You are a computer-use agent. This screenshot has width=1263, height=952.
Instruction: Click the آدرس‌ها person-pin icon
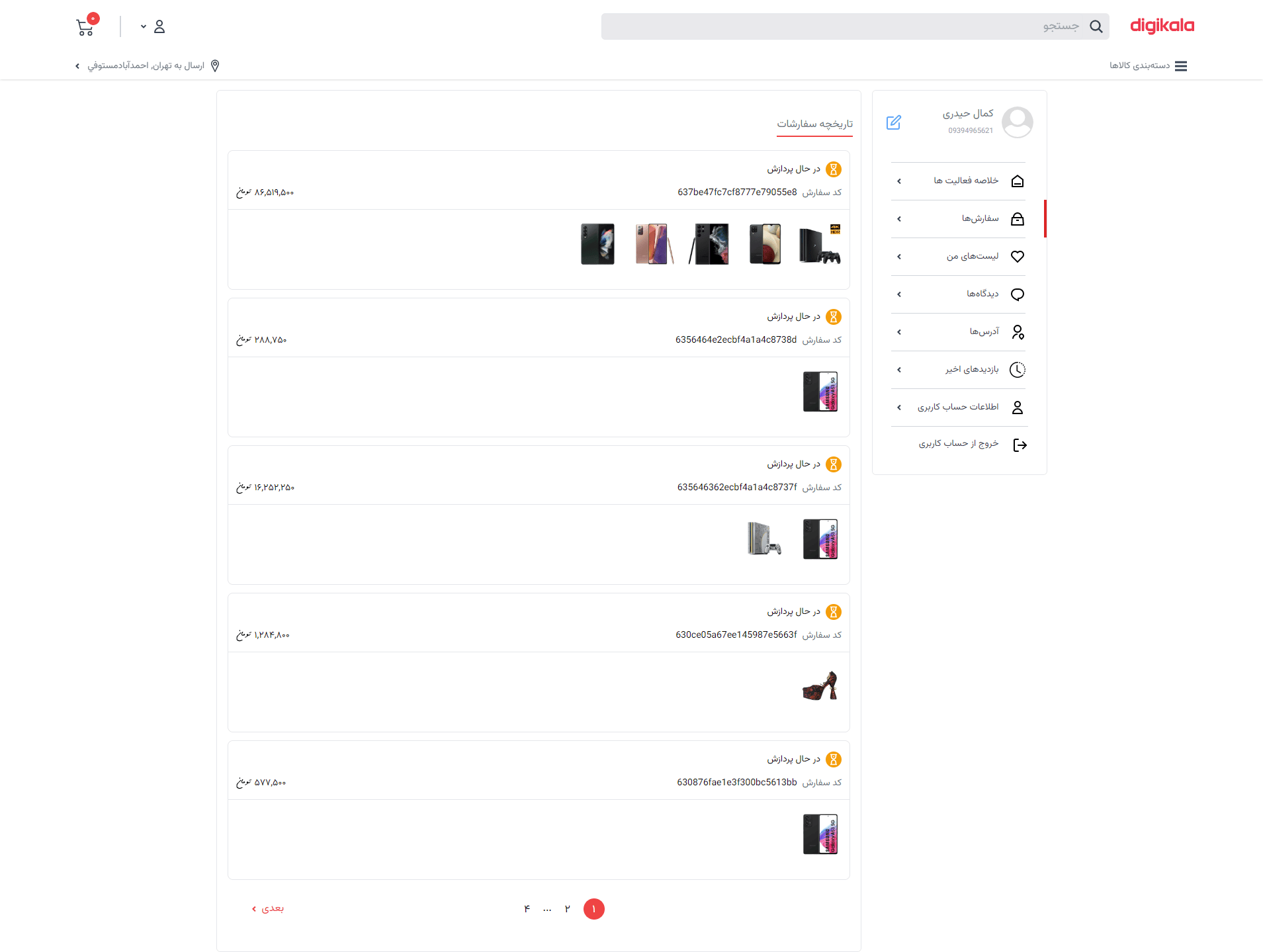1018,332
